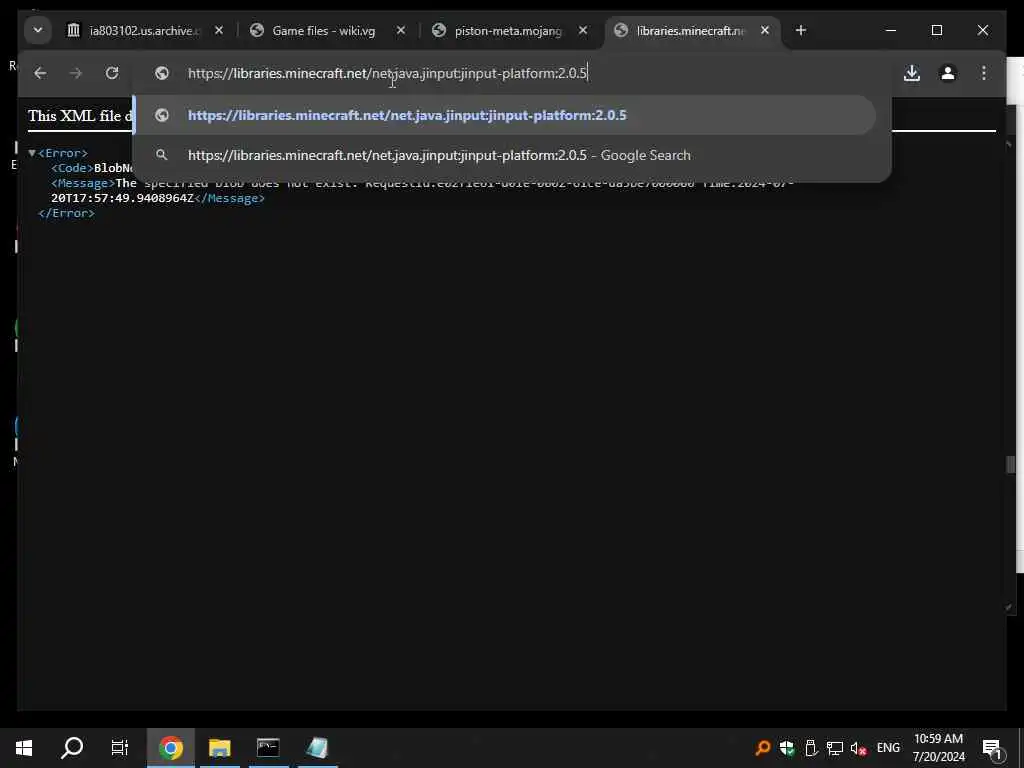Minimize the Chrome window
1024x768 pixels.
click(891, 31)
